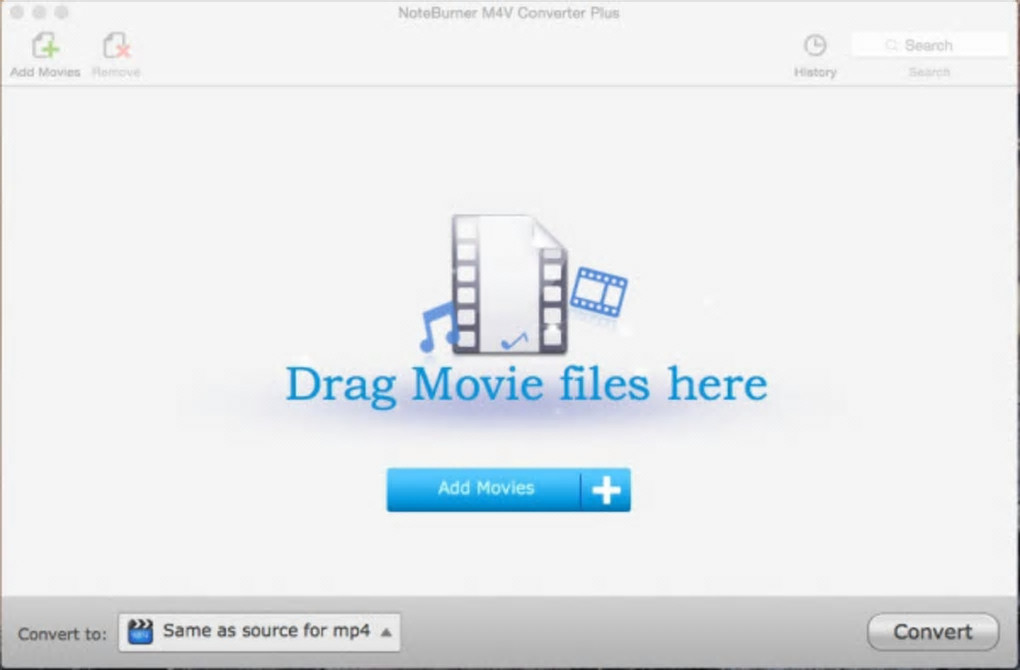This screenshot has width=1020, height=670.
Task: Open the History clock icon
Action: [x=815, y=45]
